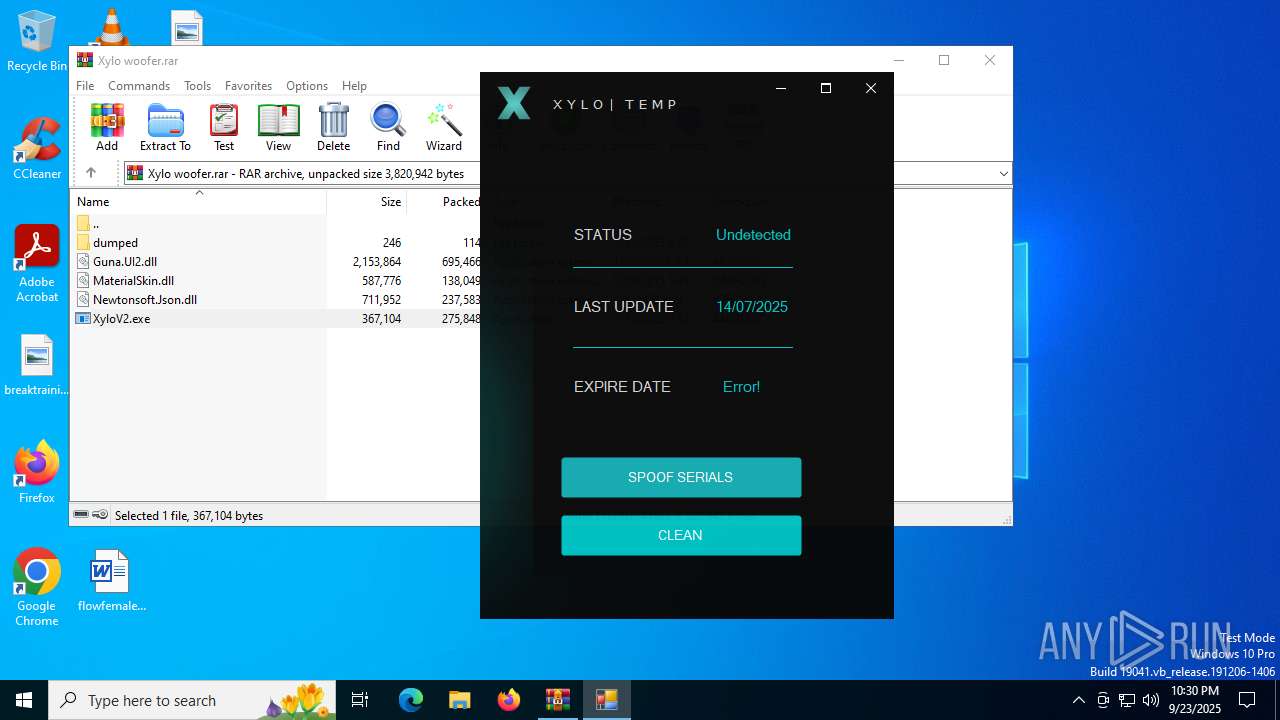Open the notification center icon
Screen dimensions: 1280x720
point(1247,700)
